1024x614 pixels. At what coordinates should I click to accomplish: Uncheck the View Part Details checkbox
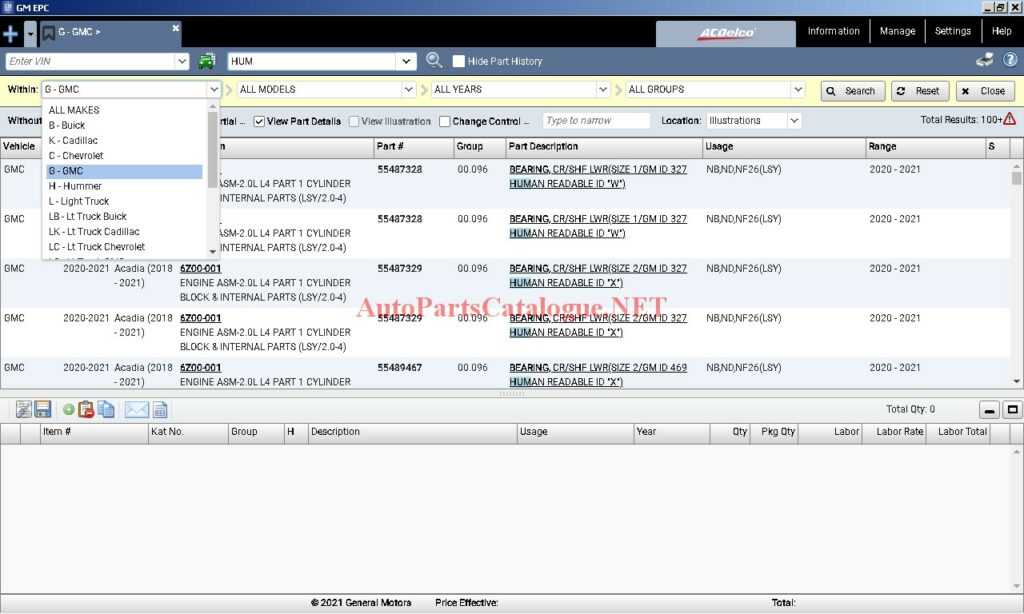point(258,121)
